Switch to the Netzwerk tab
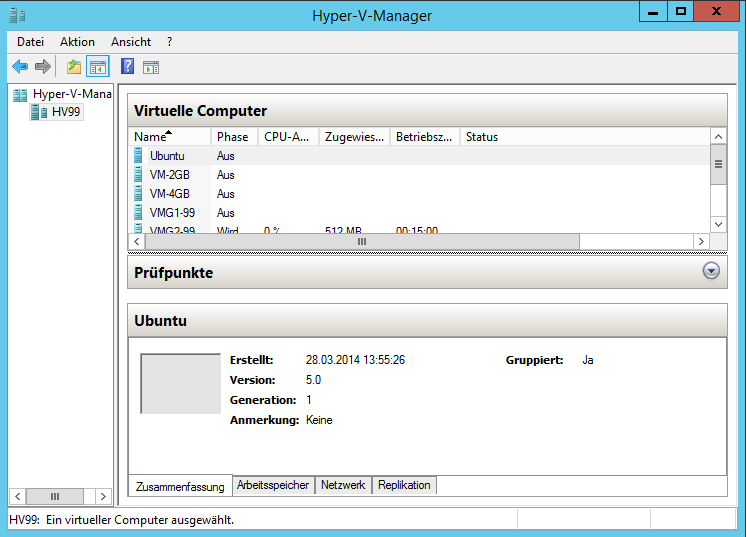The height and width of the screenshot is (537, 746). [343, 485]
